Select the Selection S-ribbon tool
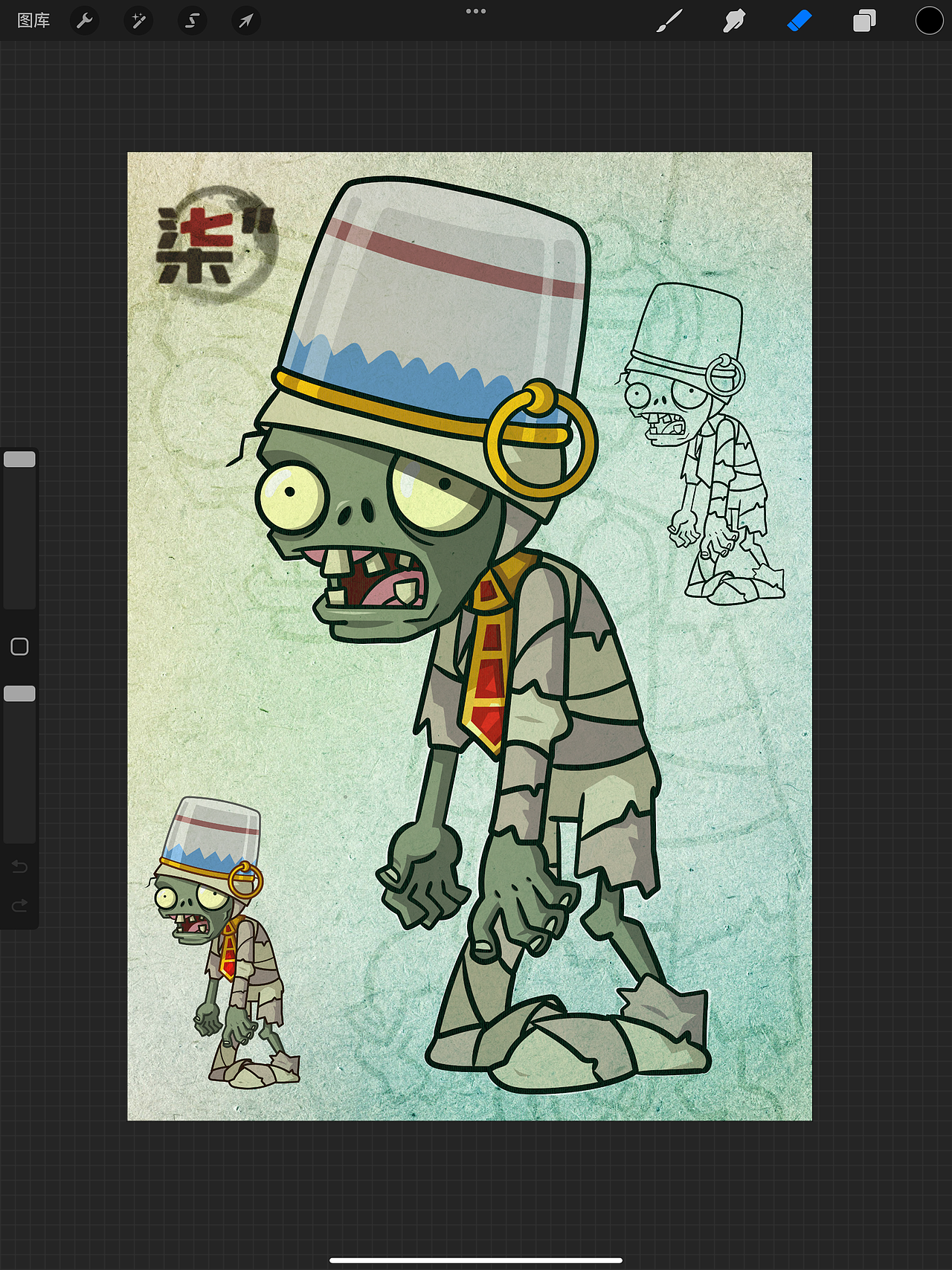 (x=192, y=21)
